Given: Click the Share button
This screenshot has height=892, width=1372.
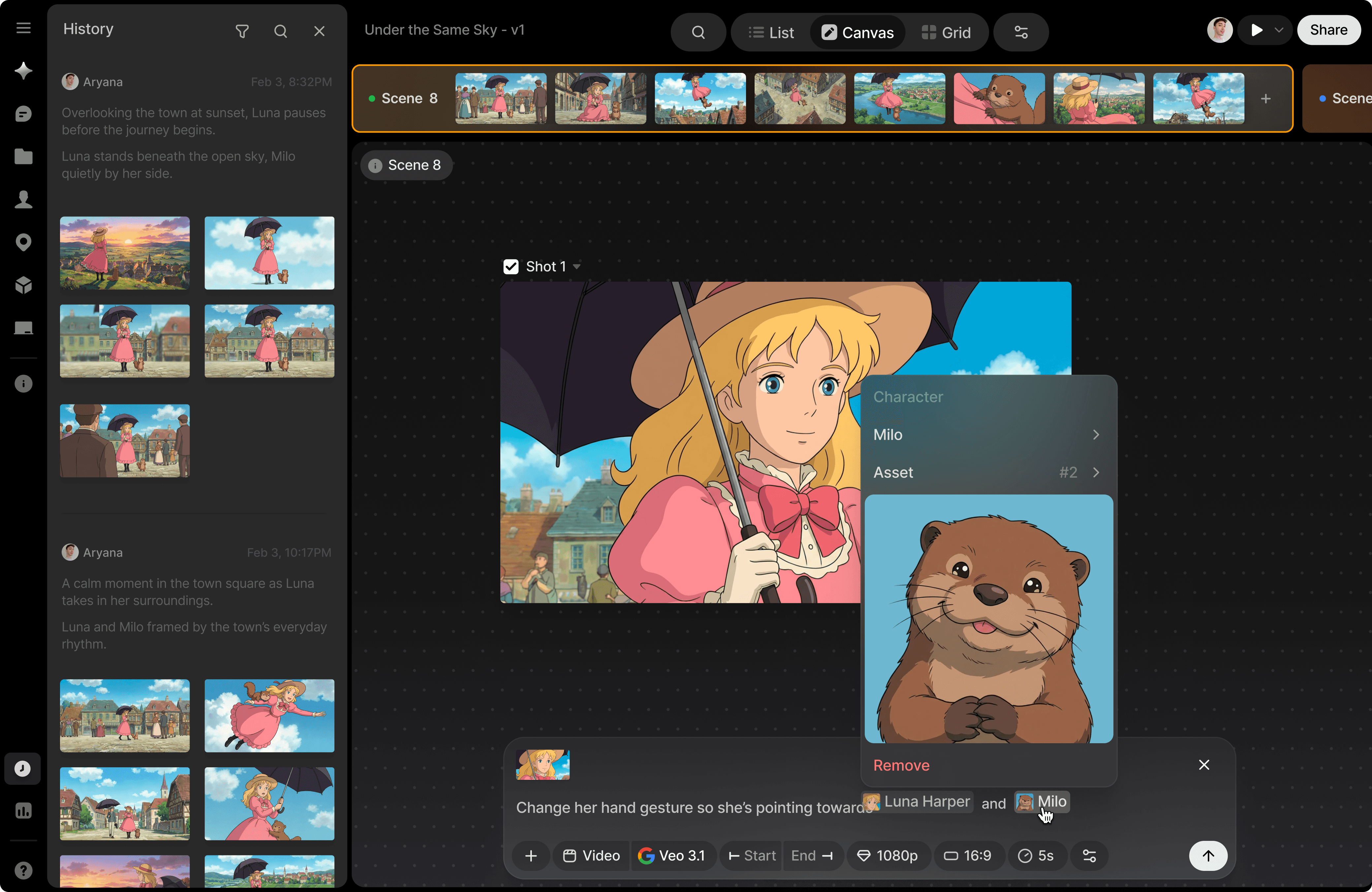Looking at the screenshot, I should pyautogui.click(x=1328, y=30).
